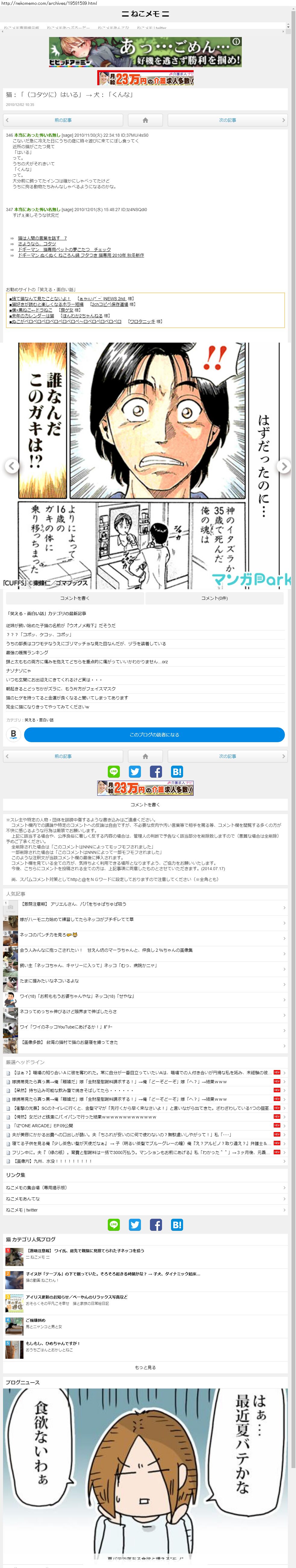Click chevron on ねこメモの集会場（専用掲示板） row
Viewport: 296px width, 1568px height.
click(284, 1187)
